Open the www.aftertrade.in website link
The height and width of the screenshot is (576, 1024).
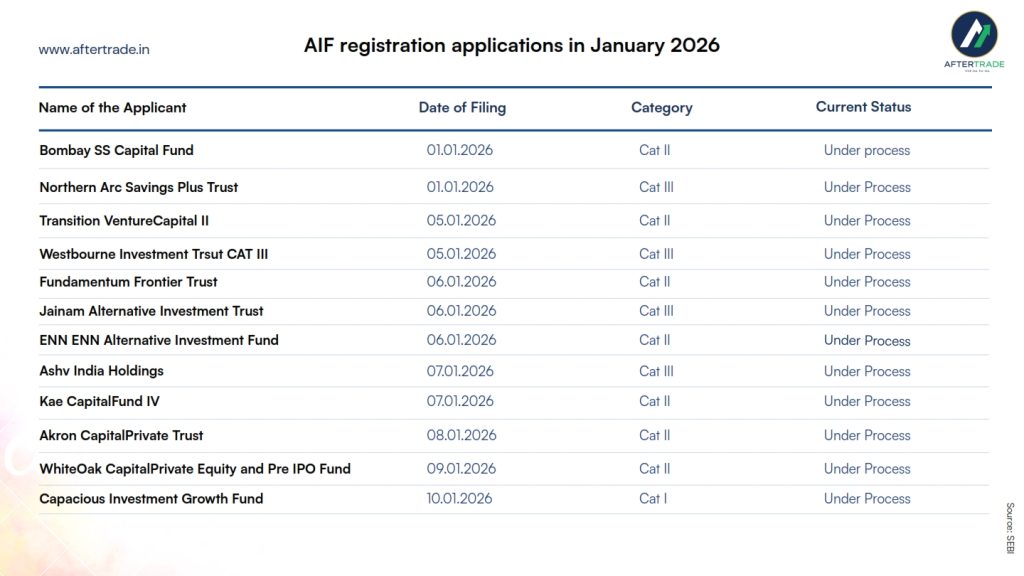coord(94,49)
